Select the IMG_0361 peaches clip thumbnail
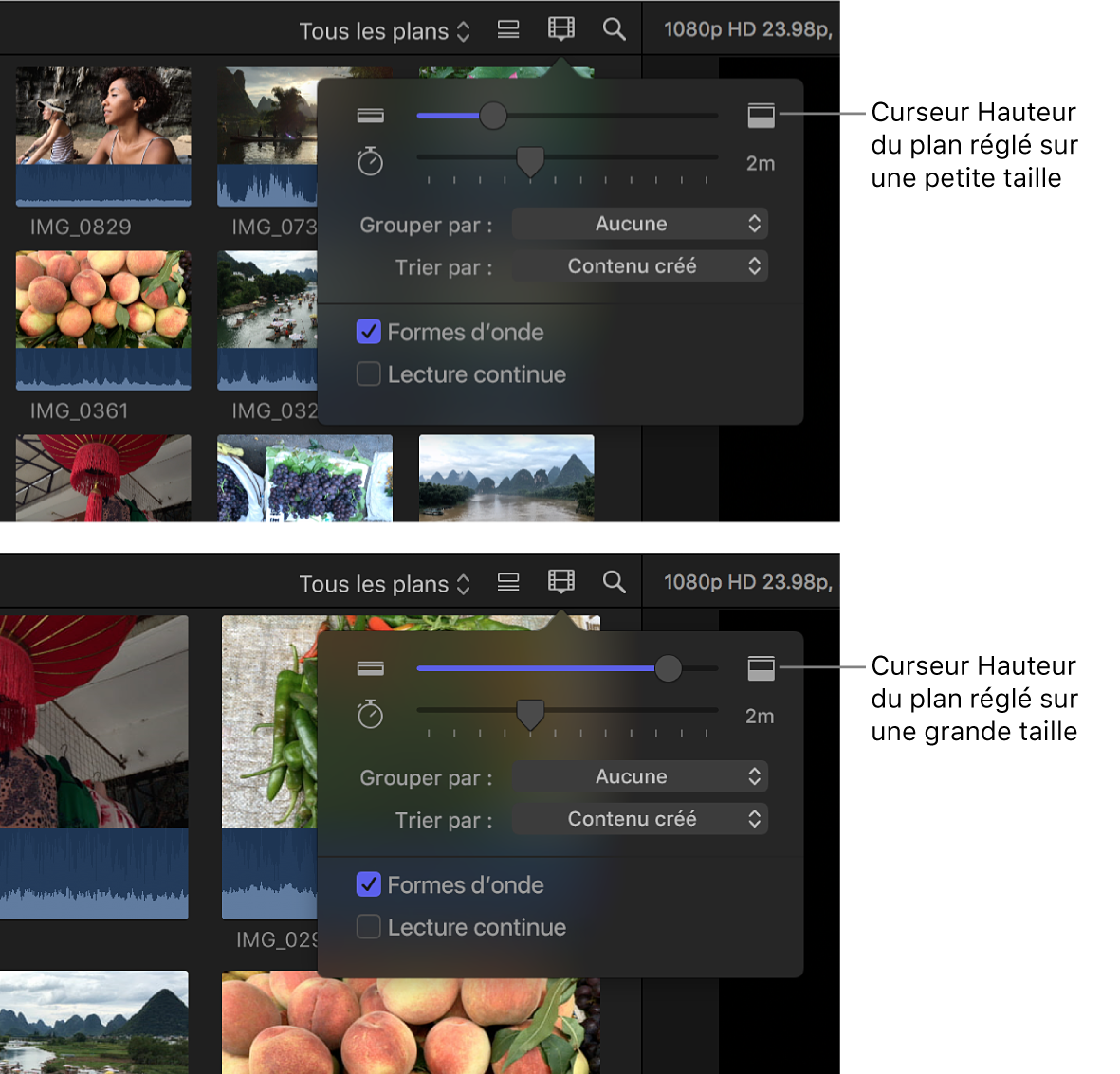Image resolution: width=1120 pixels, height=1074 pixels. 103,319
